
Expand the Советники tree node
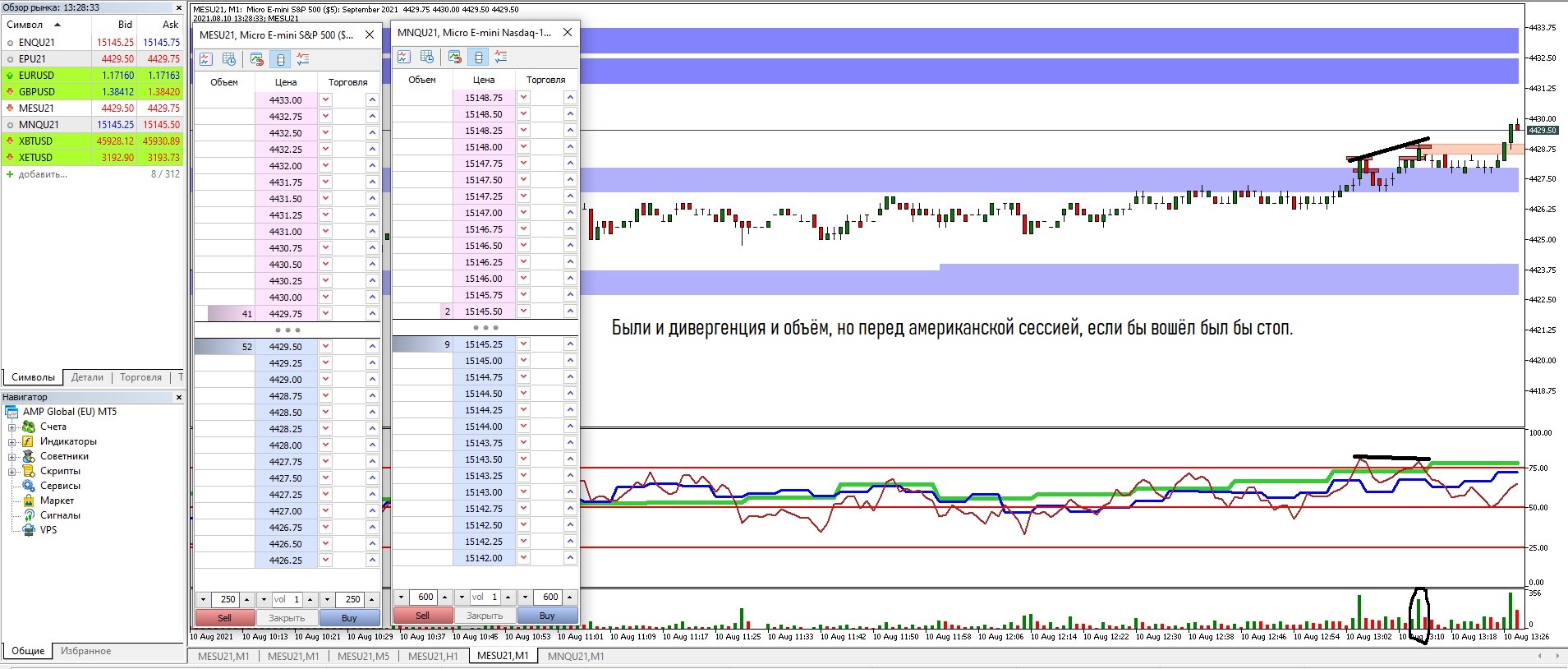12,457
